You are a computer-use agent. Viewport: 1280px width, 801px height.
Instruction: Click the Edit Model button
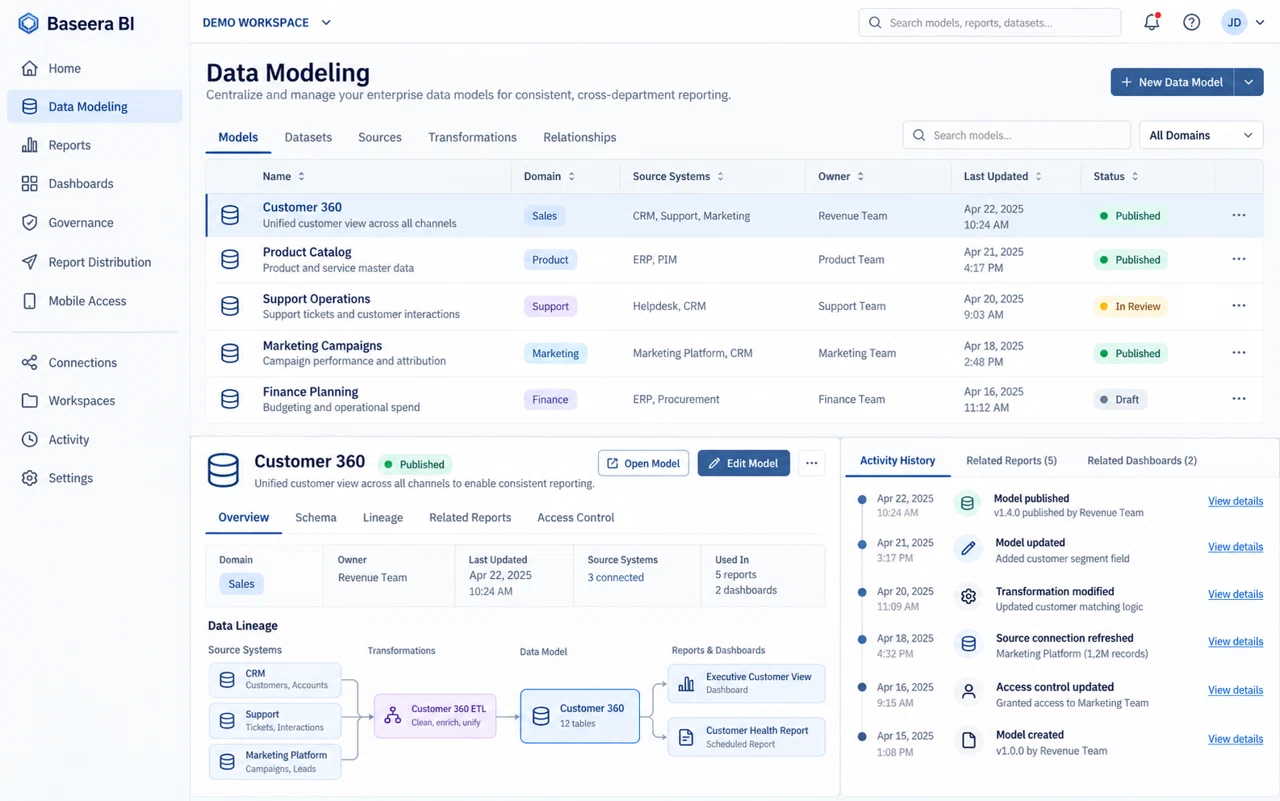pyautogui.click(x=744, y=463)
